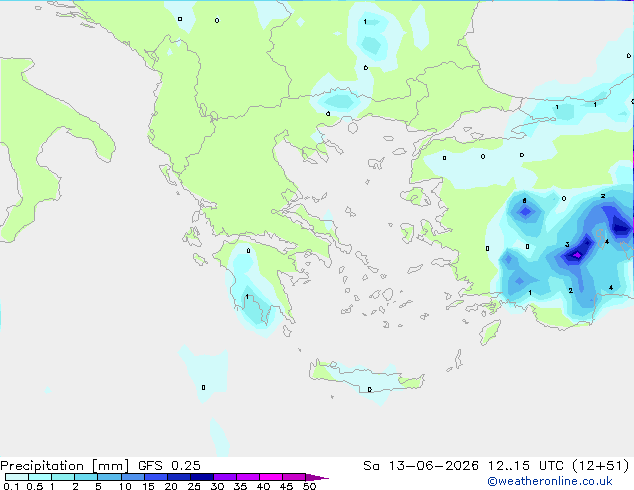Click the legend value label '0.1'
This screenshot has width=634, height=490.
(11, 486)
